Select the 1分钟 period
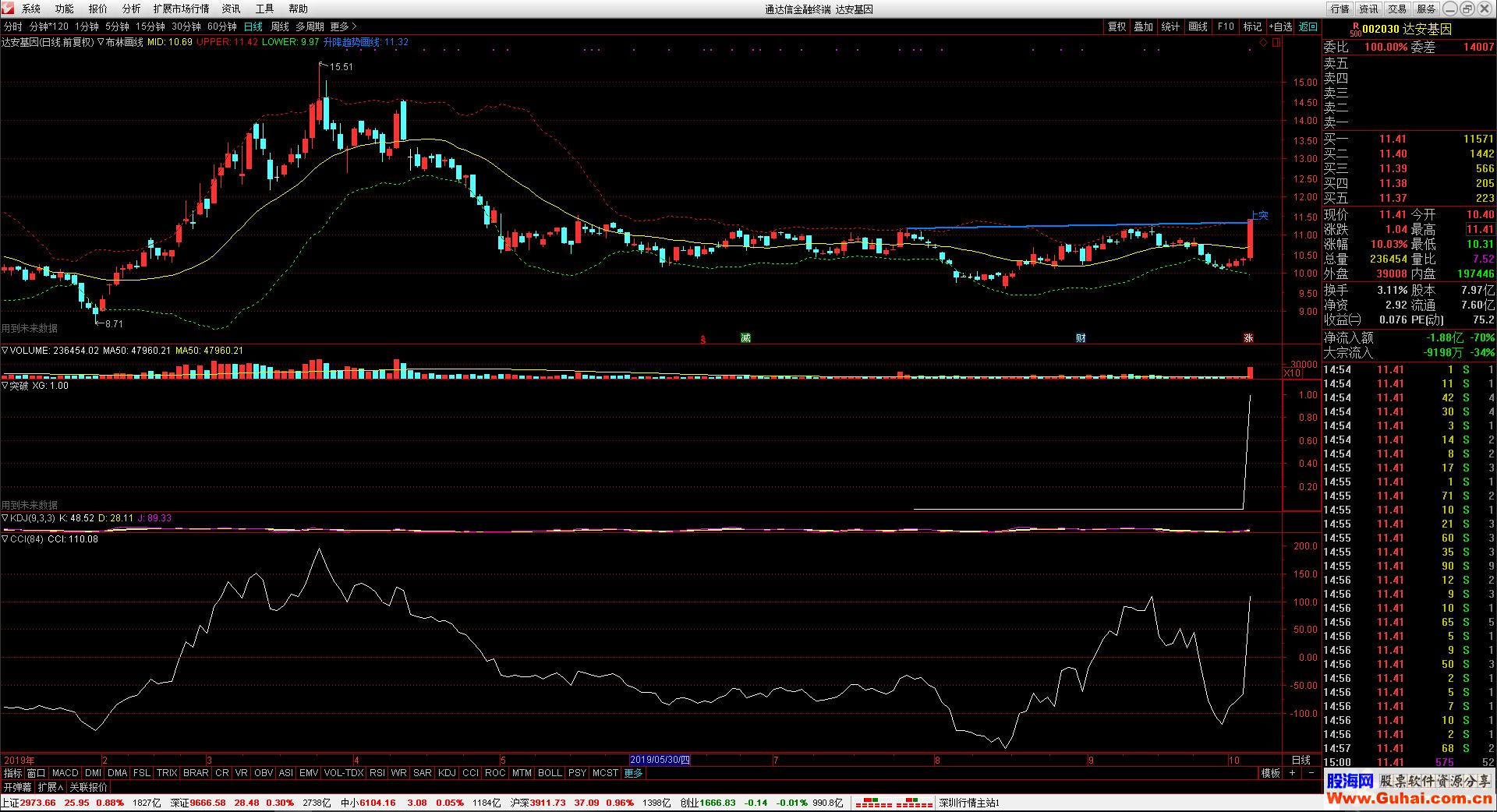This screenshot has width=1497, height=812. (x=87, y=26)
